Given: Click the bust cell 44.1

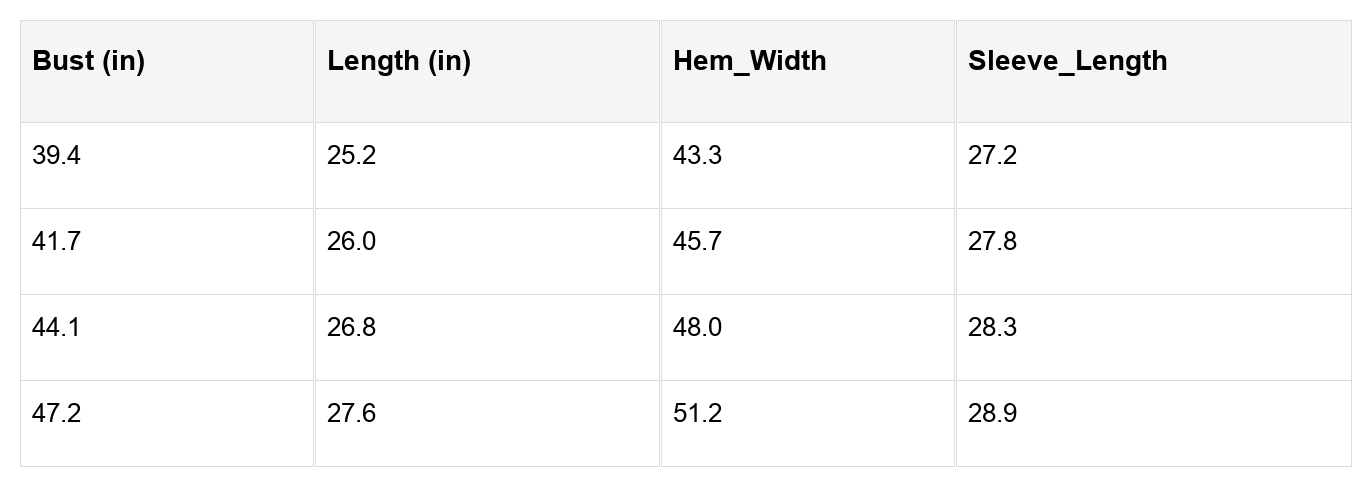Looking at the screenshot, I should (x=56, y=328).
